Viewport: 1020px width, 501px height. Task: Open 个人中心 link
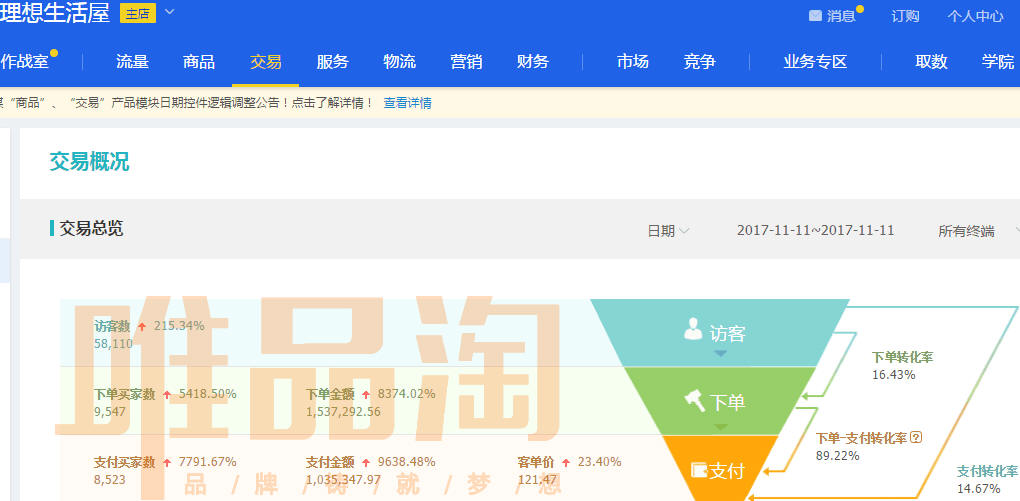(975, 16)
